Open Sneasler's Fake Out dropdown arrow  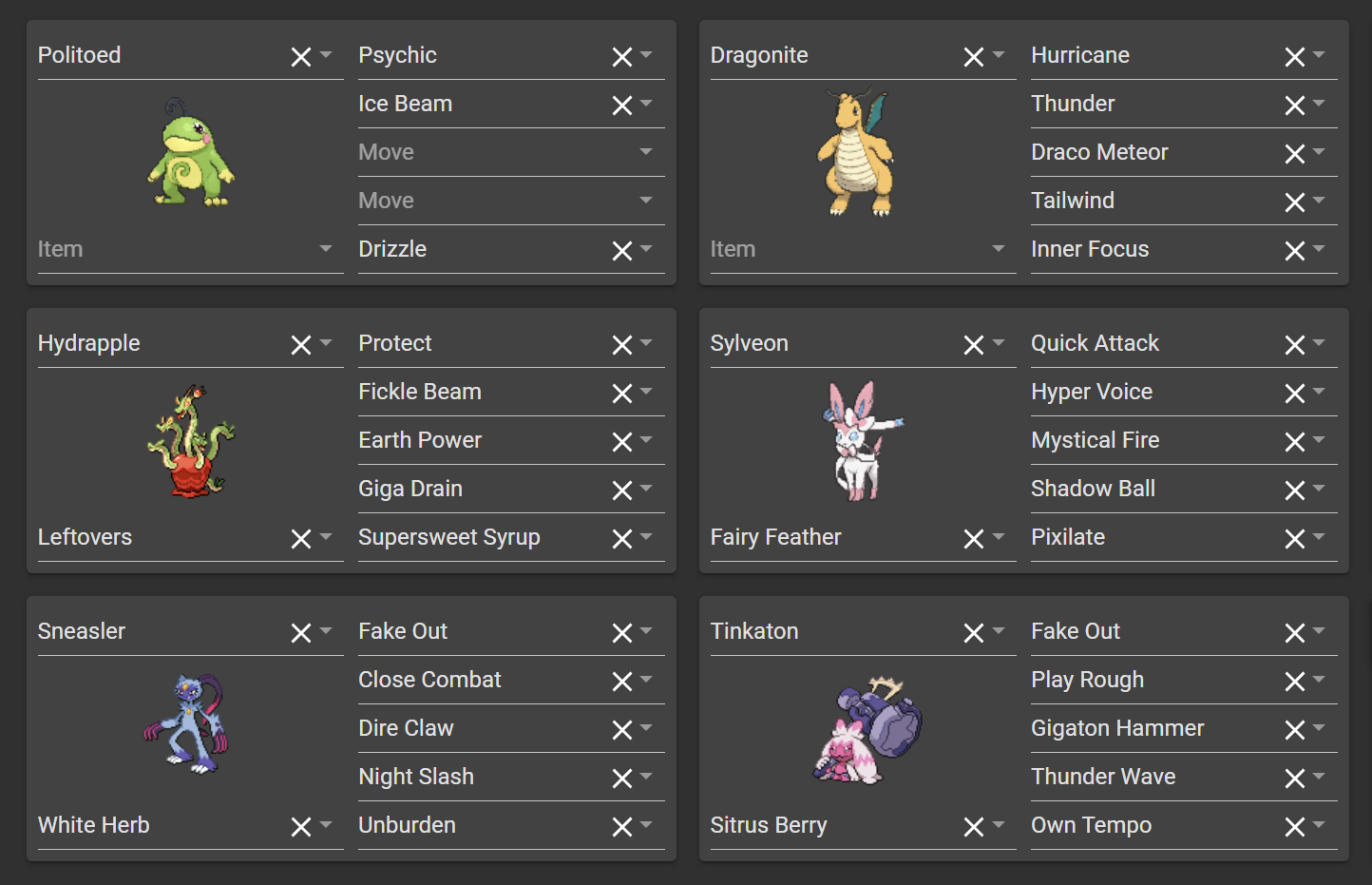coord(646,630)
